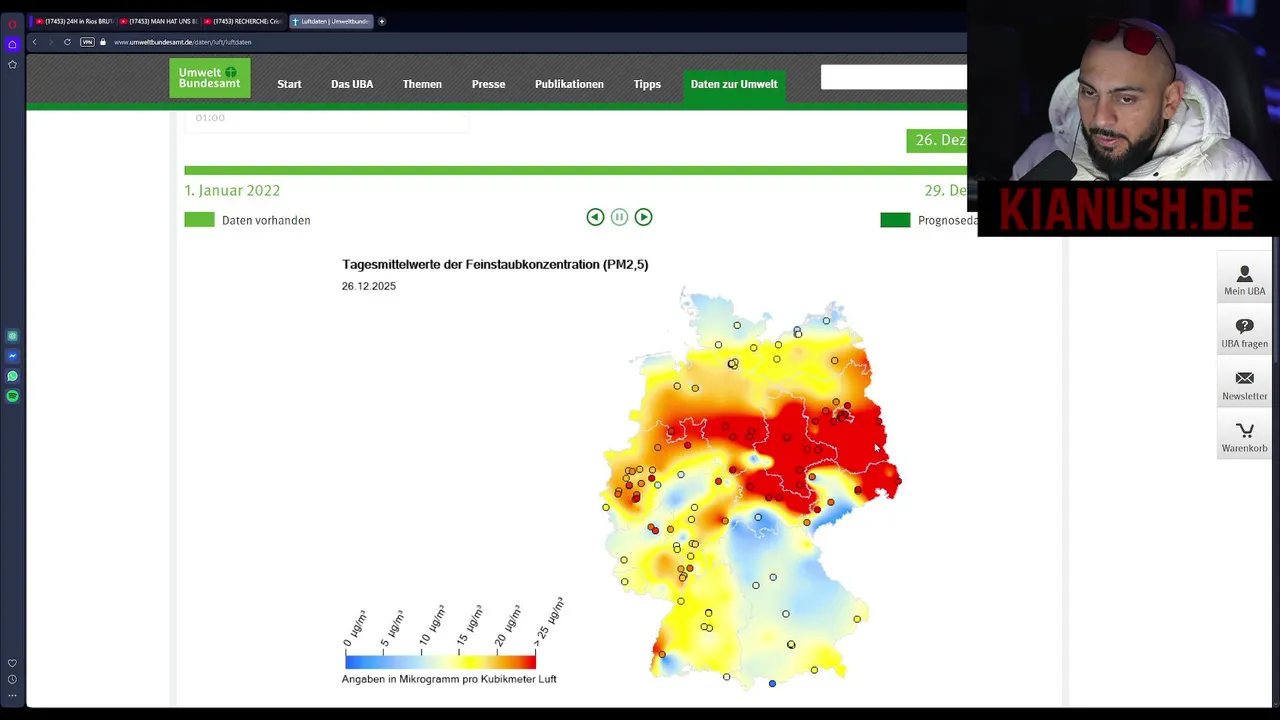
Task: Switch to the 'MAN HAT UNS' tab
Action: (x=158, y=21)
